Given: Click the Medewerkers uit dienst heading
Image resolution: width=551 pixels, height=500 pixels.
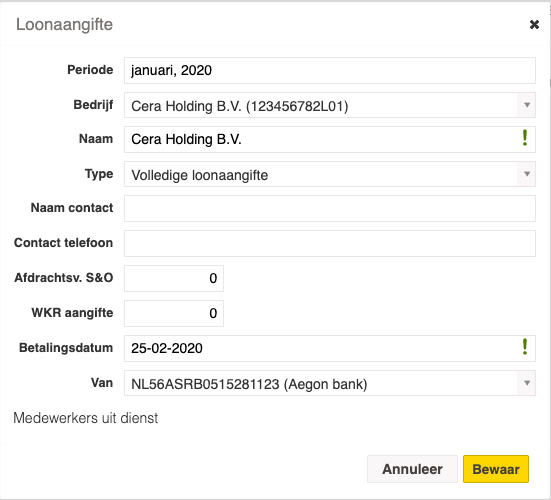Looking at the screenshot, I should (86, 418).
